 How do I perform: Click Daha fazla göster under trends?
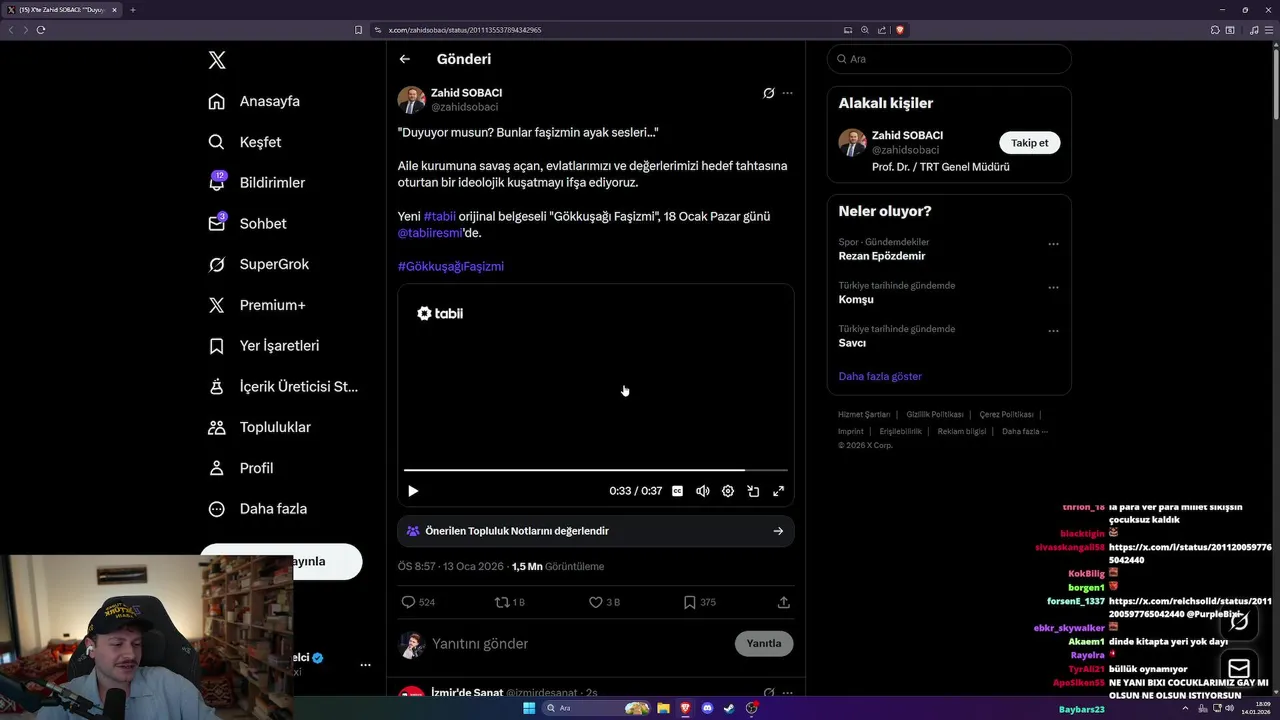click(880, 377)
